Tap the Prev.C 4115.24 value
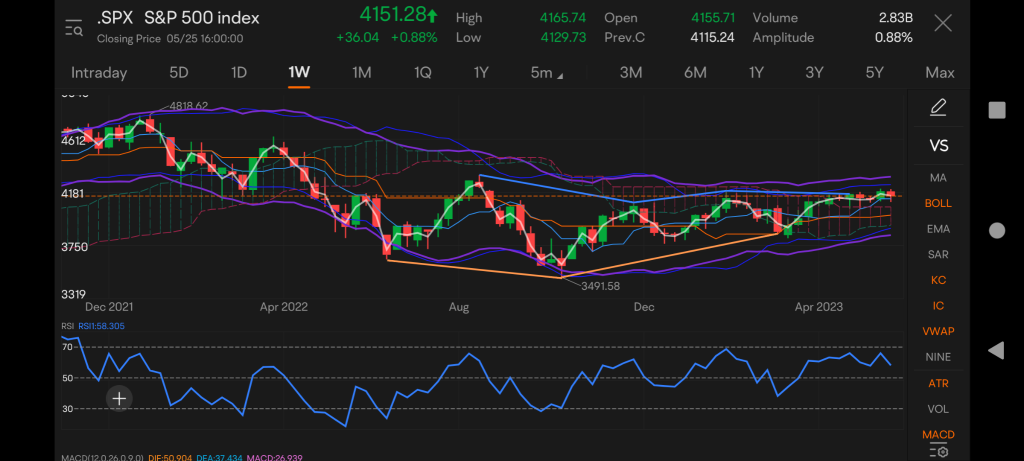Image resolution: width=1024 pixels, height=461 pixels. click(713, 37)
